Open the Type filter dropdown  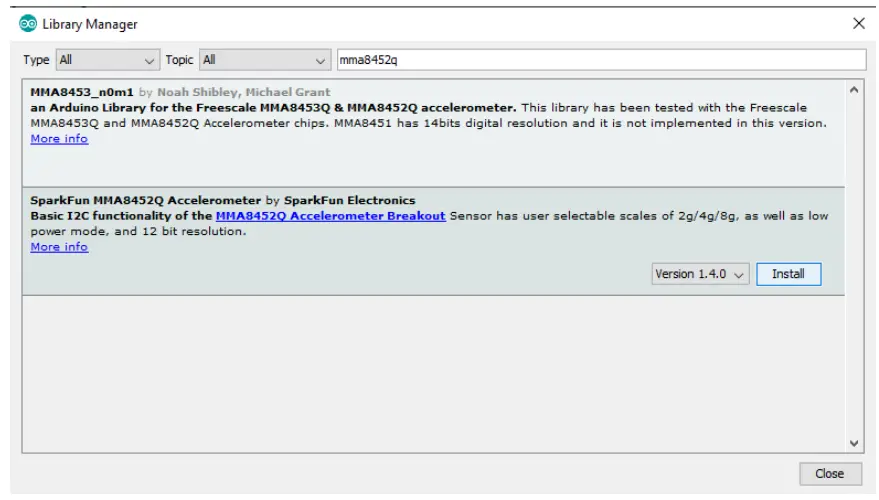pos(108,60)
